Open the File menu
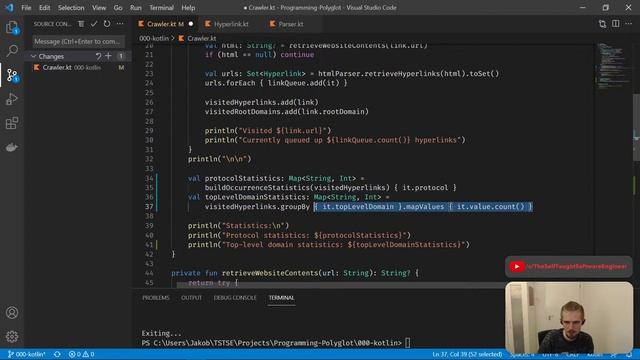The height and width of the screenshot is (360, 640). pyautogui.click(x=26, y=8)
